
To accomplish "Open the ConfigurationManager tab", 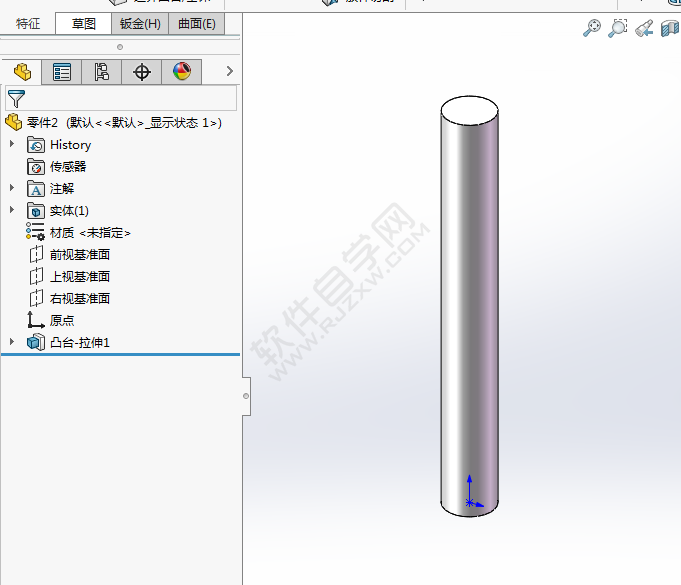I will pyautogui.click(x=102, y=72).
